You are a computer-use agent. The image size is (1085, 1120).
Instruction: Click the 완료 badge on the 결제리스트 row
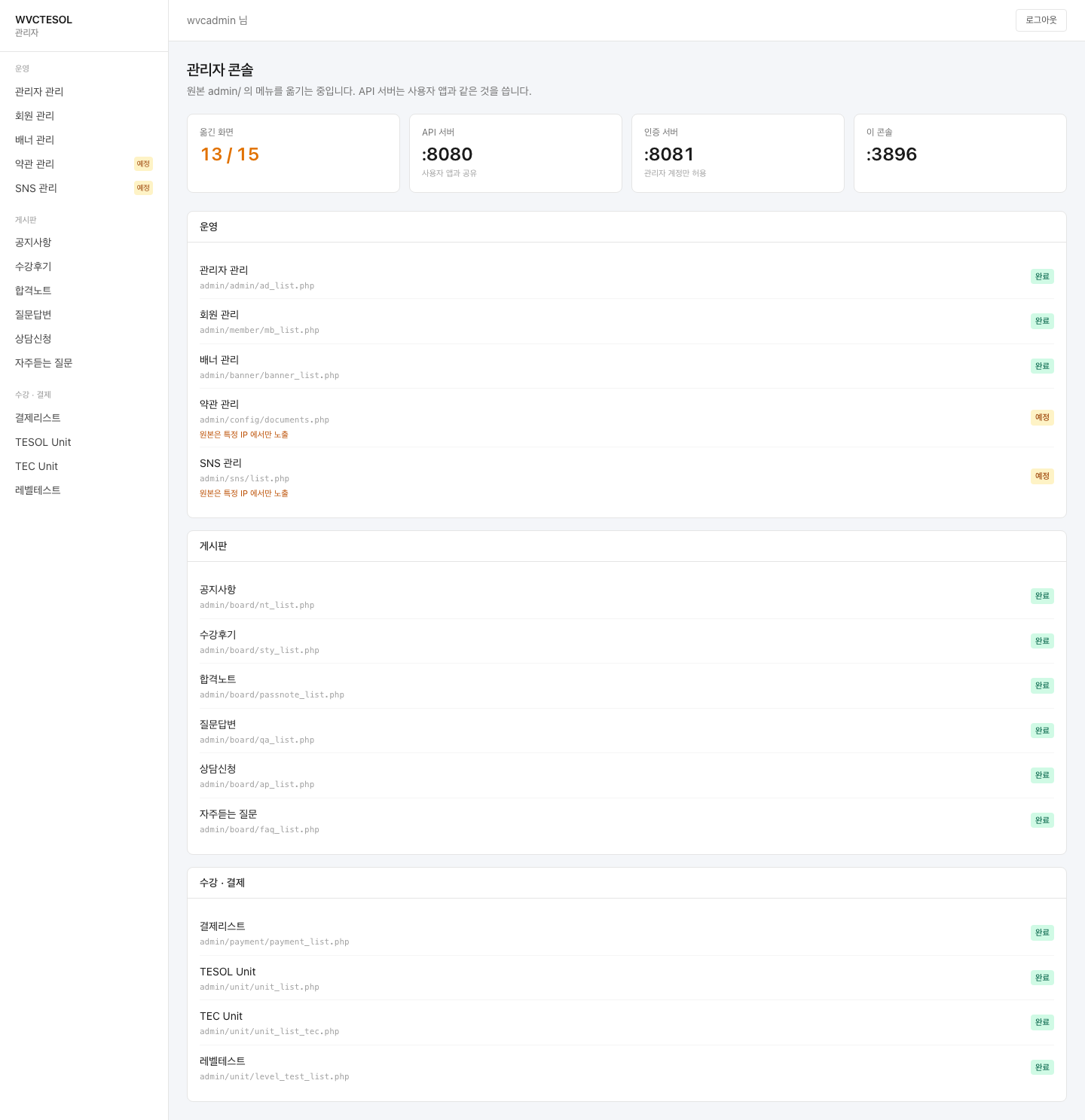pyautogui.click(x=1042, y=932)
